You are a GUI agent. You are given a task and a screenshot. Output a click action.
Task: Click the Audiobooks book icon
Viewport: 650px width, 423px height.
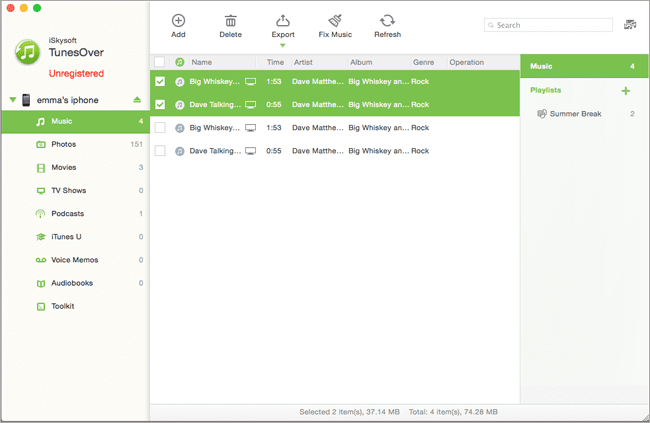pyautogui.click(x=41, y=284)
